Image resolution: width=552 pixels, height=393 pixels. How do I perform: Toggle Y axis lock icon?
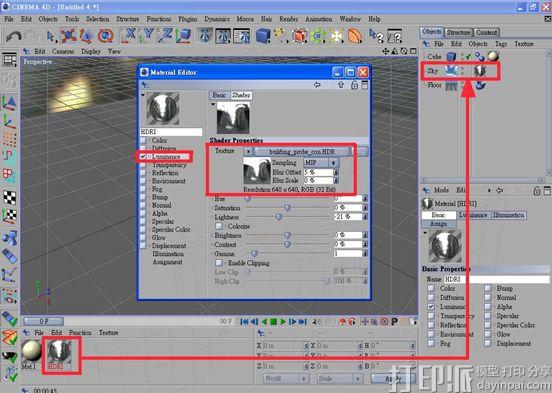tap(146, 35)
